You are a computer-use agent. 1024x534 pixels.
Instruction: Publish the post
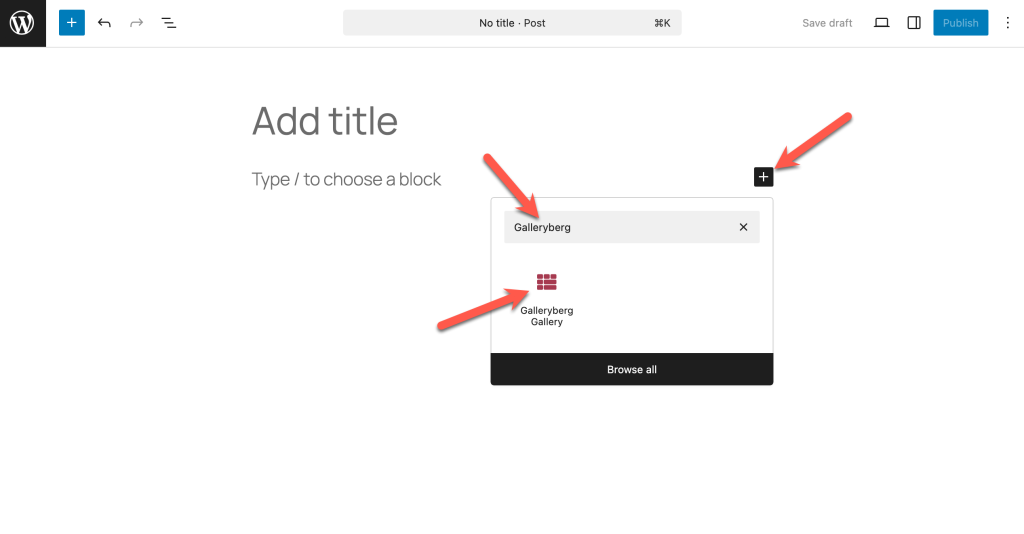tap(960, 23)
